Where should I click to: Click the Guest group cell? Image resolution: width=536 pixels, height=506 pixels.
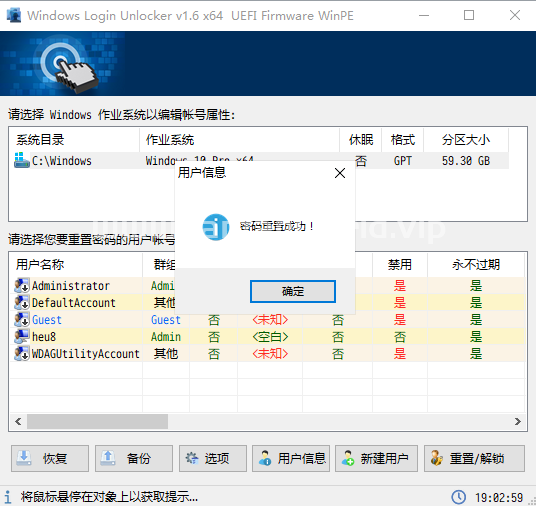click(166, 320)
